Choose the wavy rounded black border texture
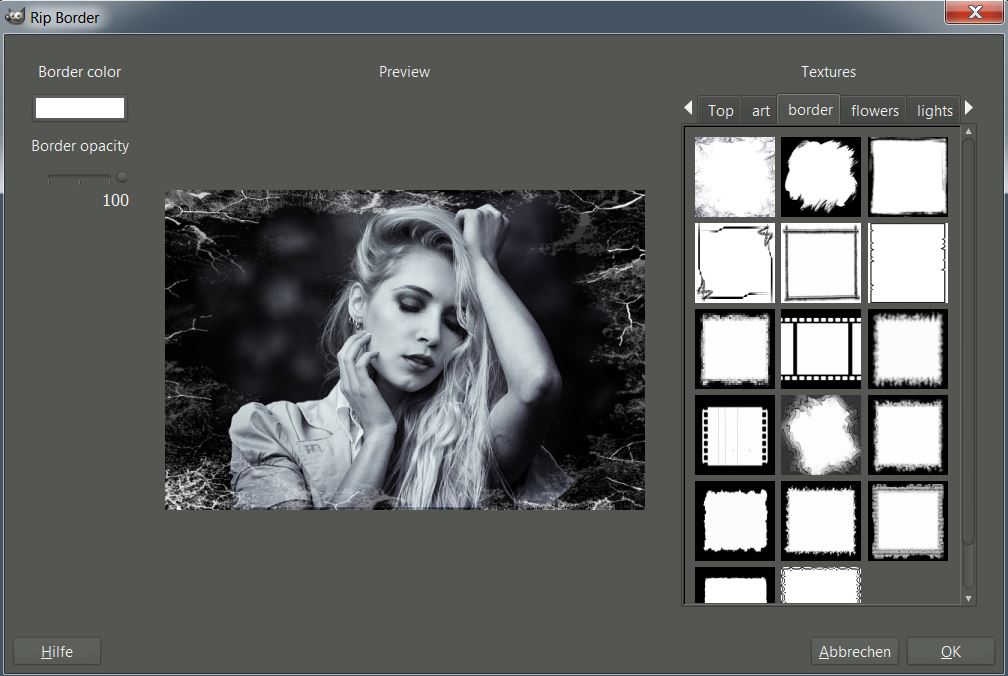Image resolution: width=1008 pixels, height=676 pixels. click(x=735, y=521)
